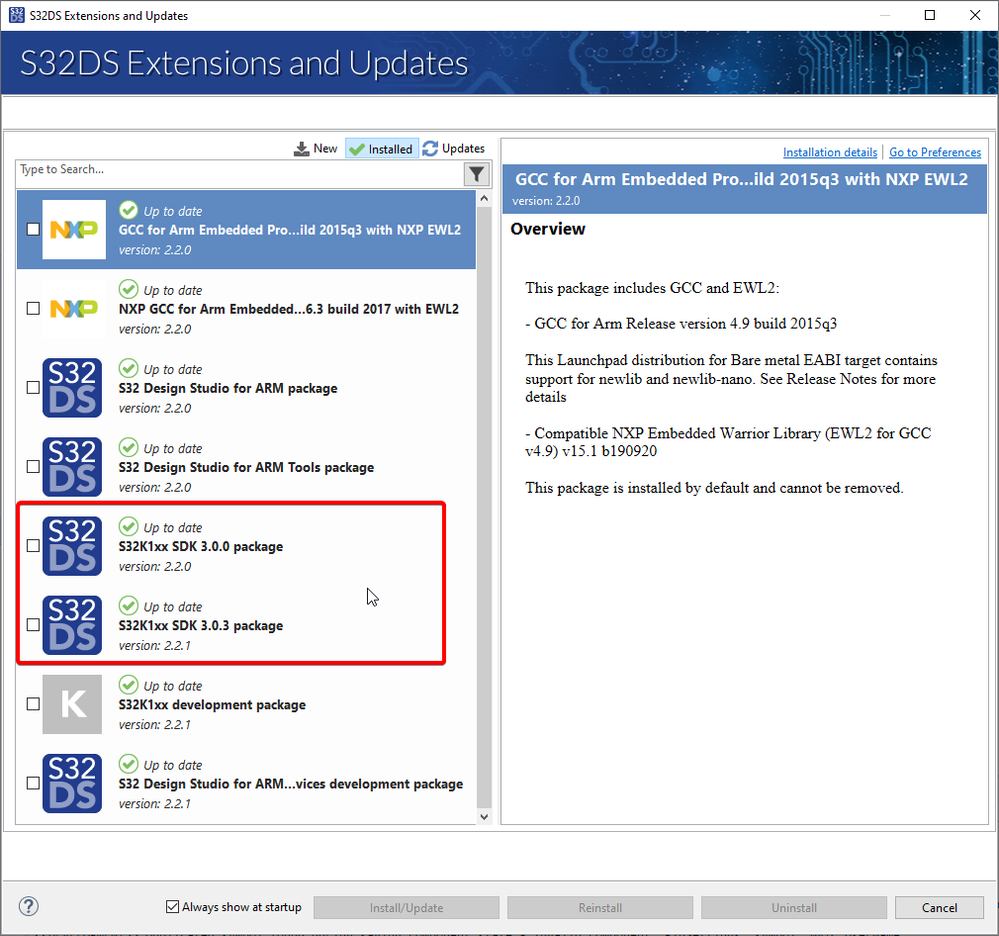
Task: Click green check status of NXP GCC 6.3 package
Action: click(128, 289)
